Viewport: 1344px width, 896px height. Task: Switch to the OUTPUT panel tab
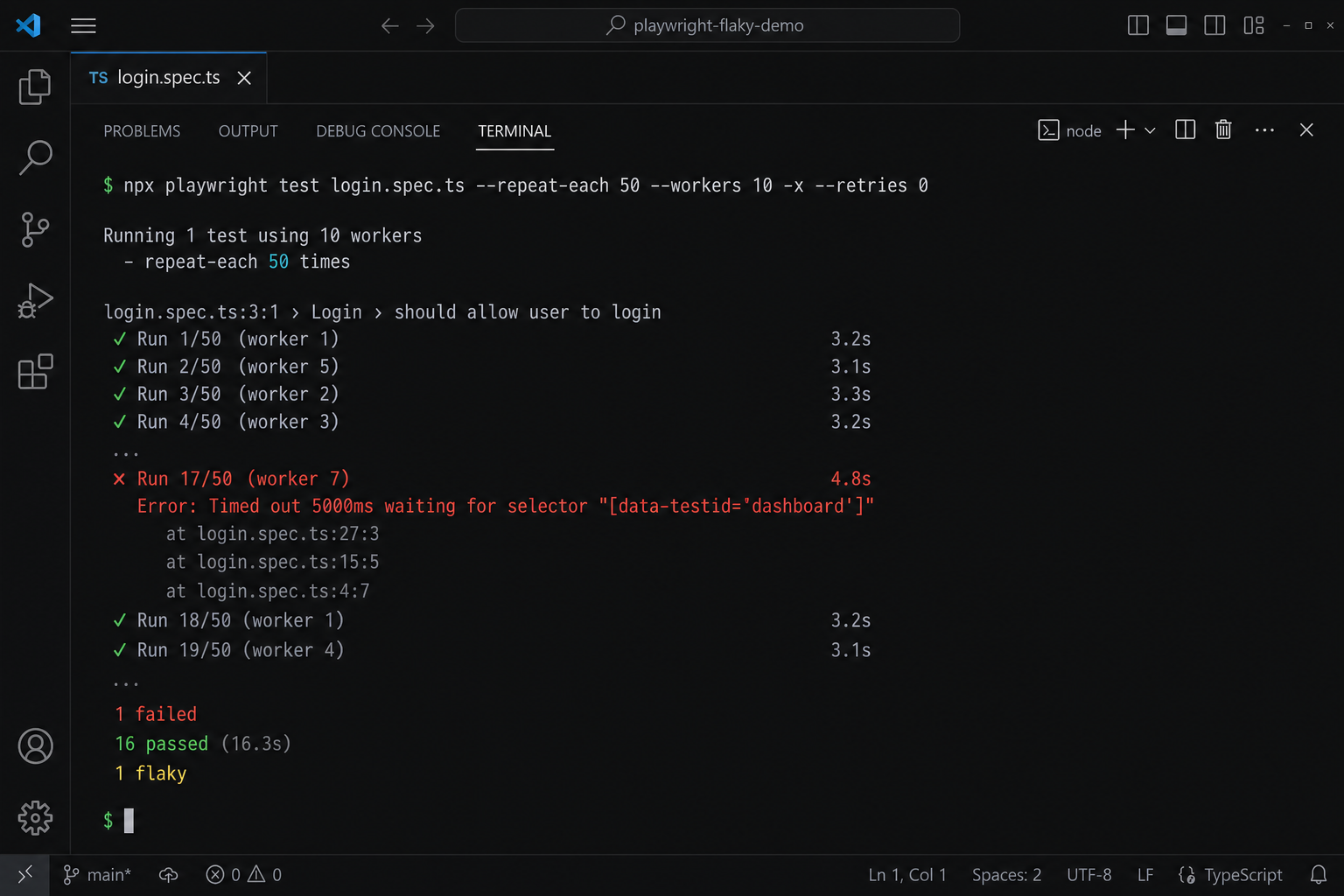tap(248, 131)
